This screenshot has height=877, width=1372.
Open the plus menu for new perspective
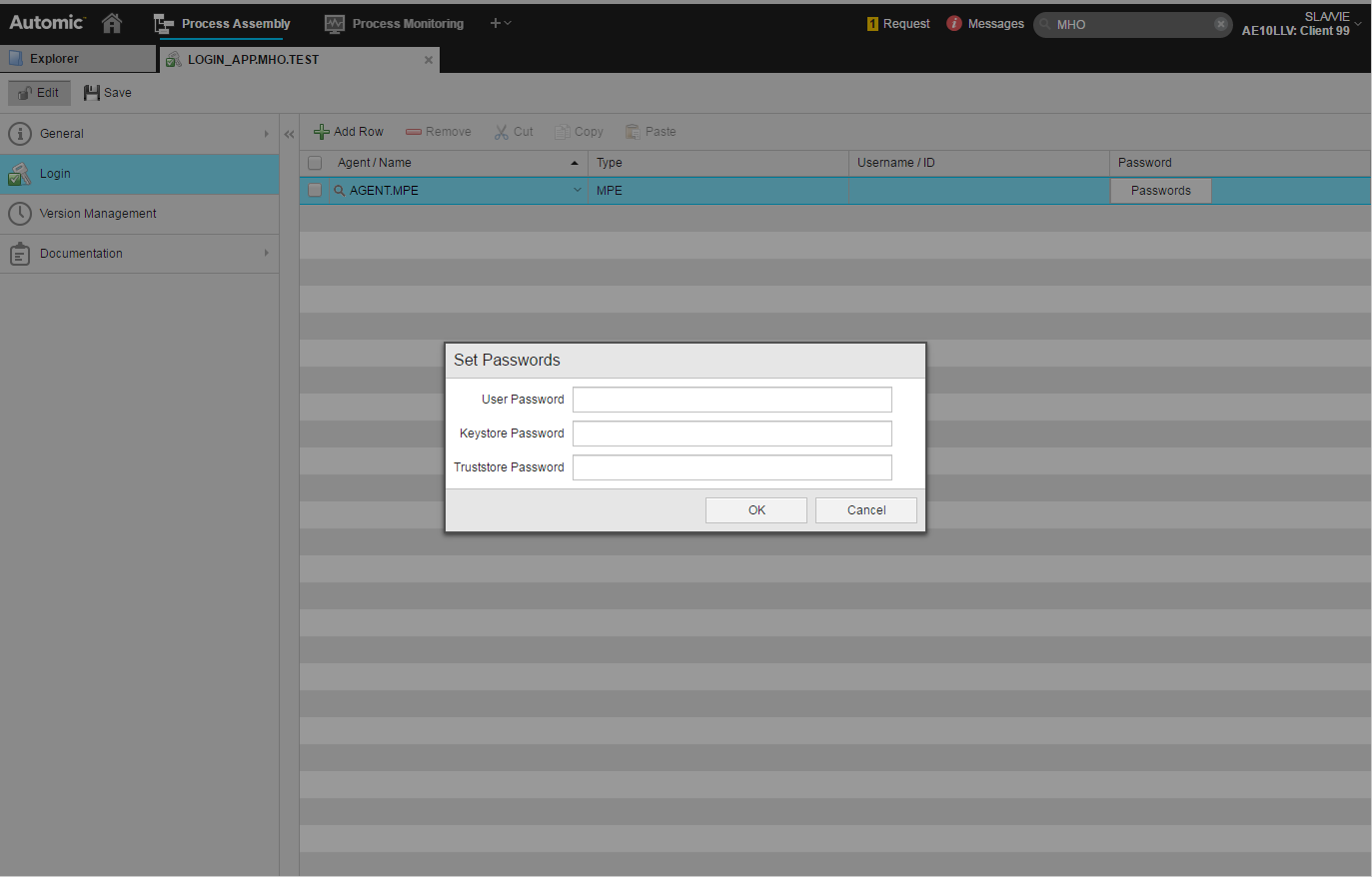coord(500,23)
